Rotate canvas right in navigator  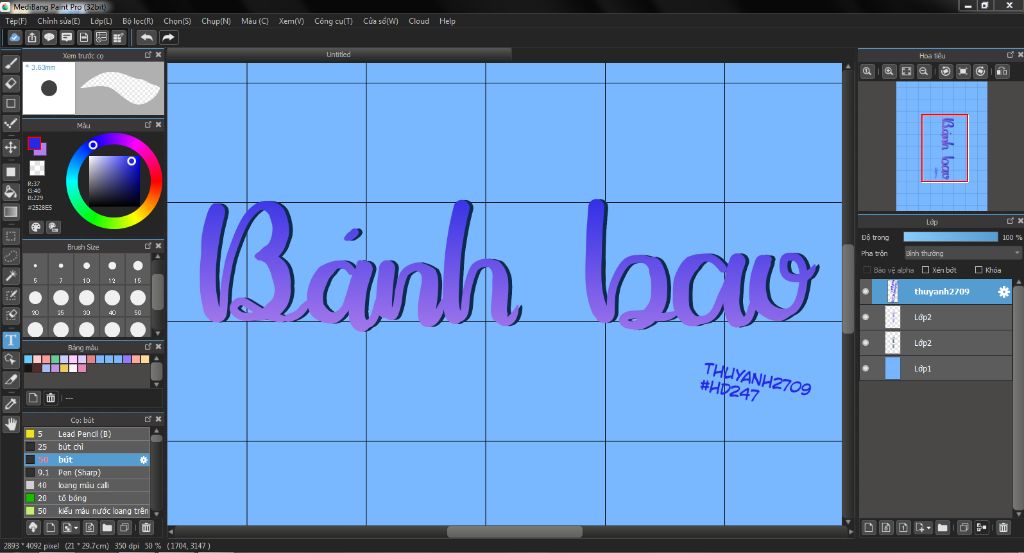pos(980,72)
